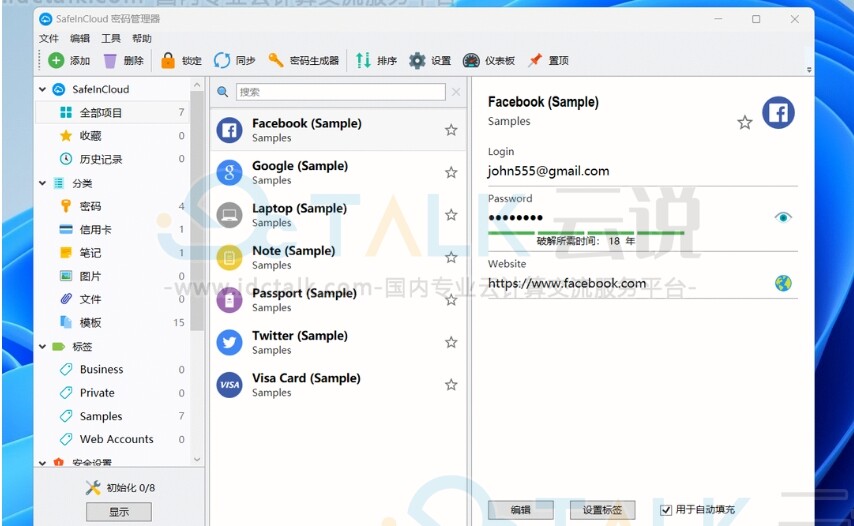
Task: Select the 密码 category
Action: 113,206
